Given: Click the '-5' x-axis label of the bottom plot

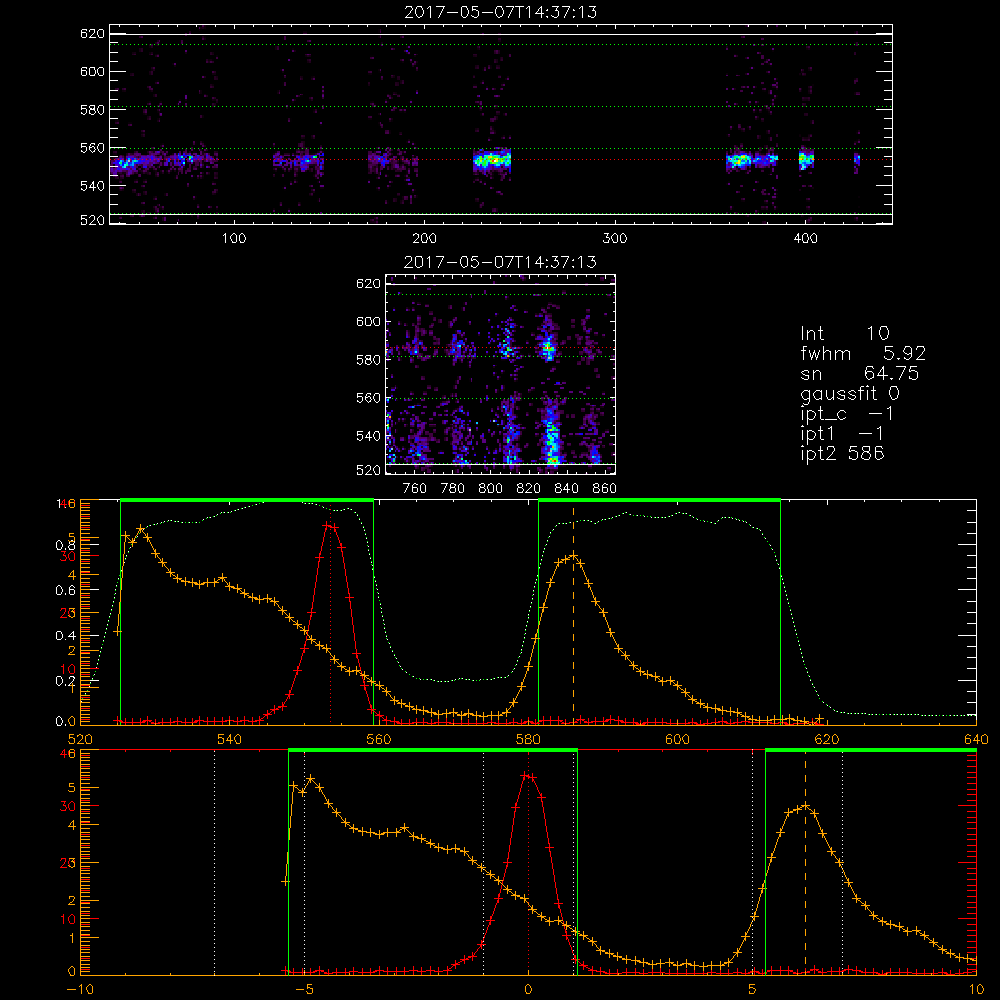Looking at the screenshot, I should point(305,990).
